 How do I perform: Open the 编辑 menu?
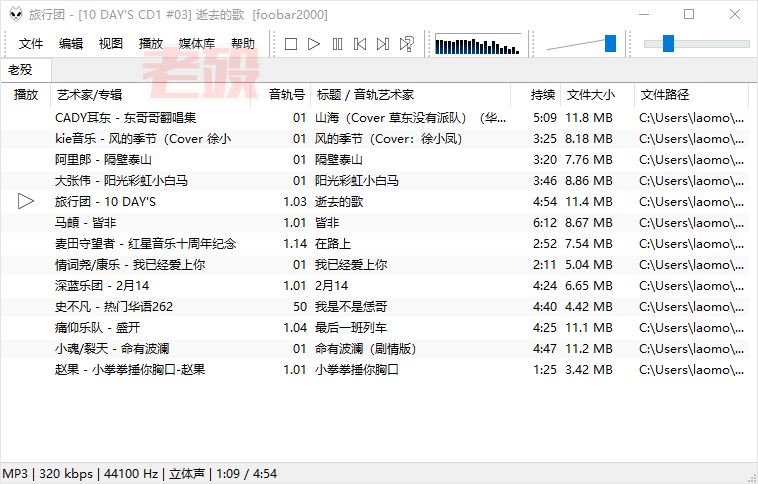click(x=71, y=44)
